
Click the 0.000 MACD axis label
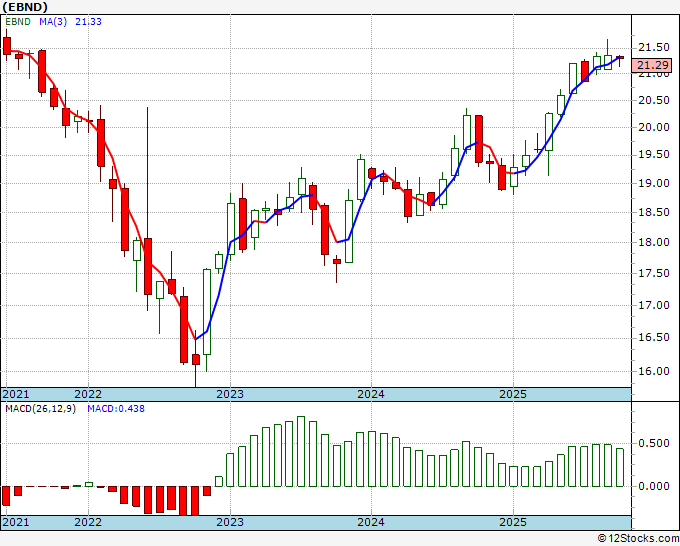654,486
